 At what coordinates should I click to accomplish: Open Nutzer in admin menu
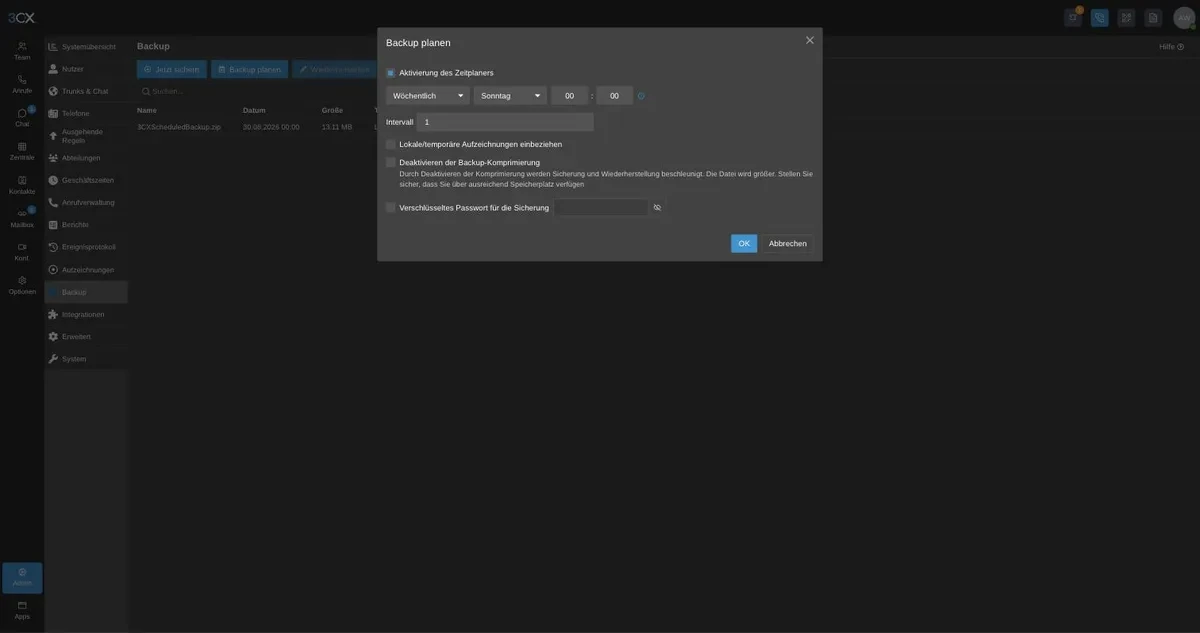[x=86, y=69]
